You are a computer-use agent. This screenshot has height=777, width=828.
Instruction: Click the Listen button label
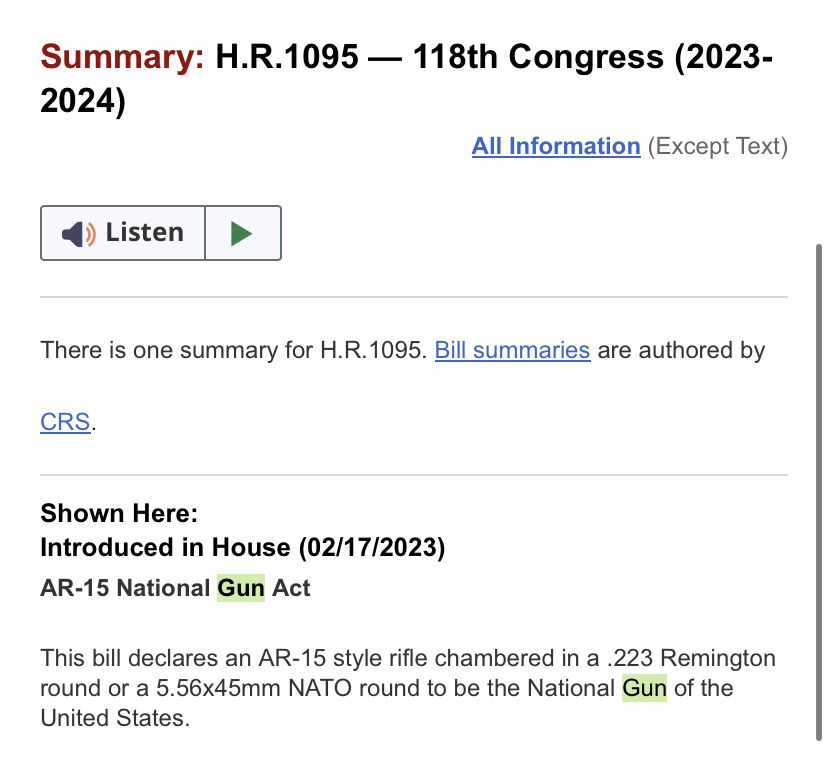pos(144,232)
